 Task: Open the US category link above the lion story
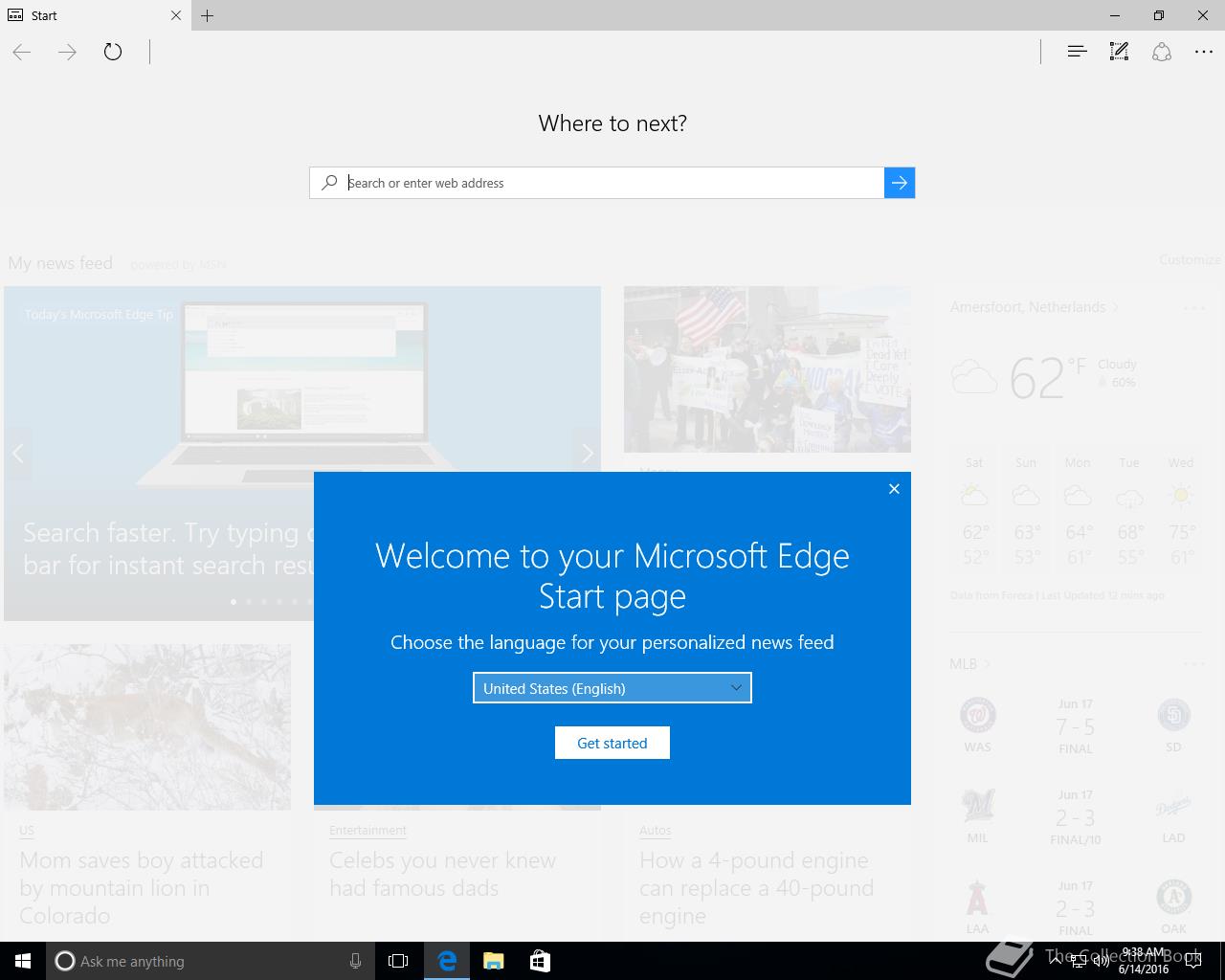(x=26, y=831)
